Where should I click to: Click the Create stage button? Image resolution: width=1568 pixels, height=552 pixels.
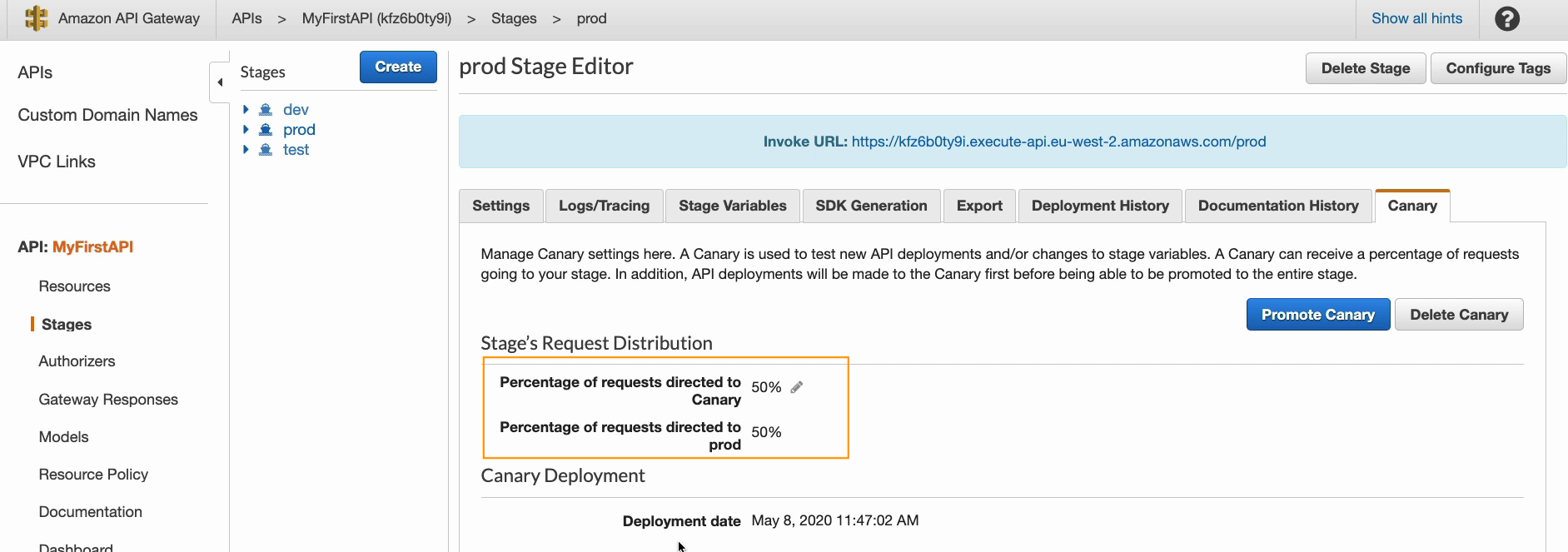click(398, 67)
